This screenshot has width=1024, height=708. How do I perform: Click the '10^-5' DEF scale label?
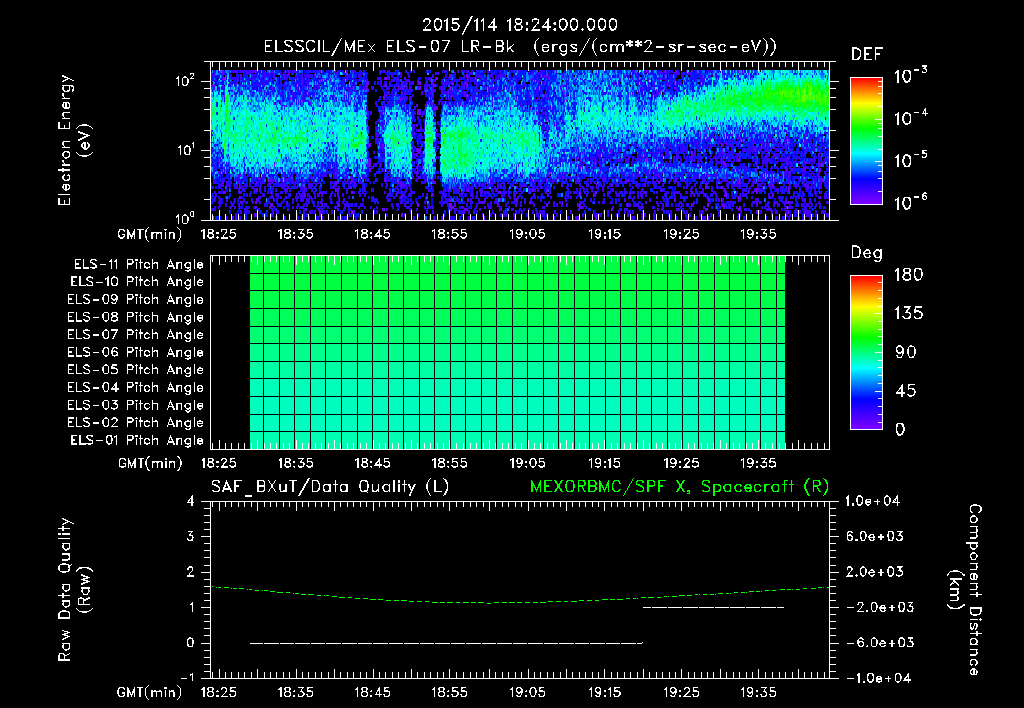click(x=910, y=159)
